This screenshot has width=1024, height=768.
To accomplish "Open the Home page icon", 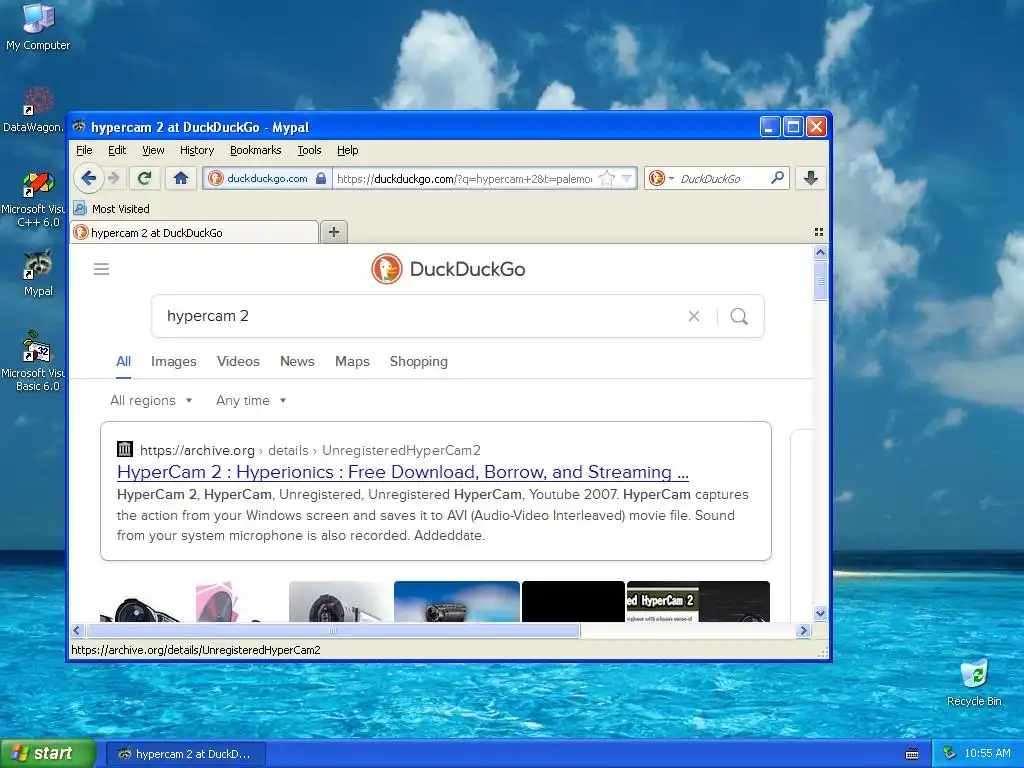I will click(181, 178).
